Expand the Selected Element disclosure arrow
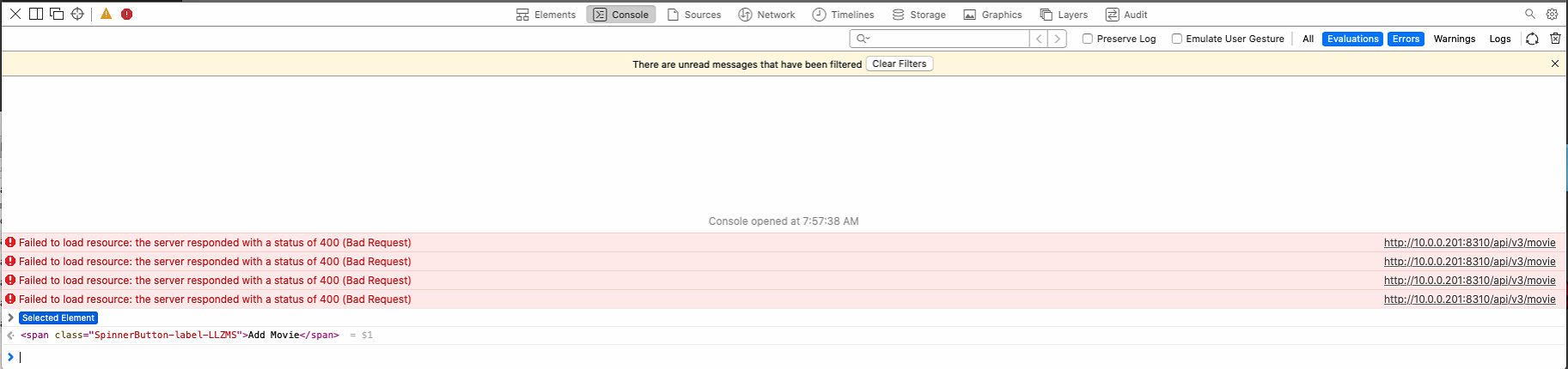Image resolution: width=1568 pixels, height=369 pixels. (x=10, y=318)
